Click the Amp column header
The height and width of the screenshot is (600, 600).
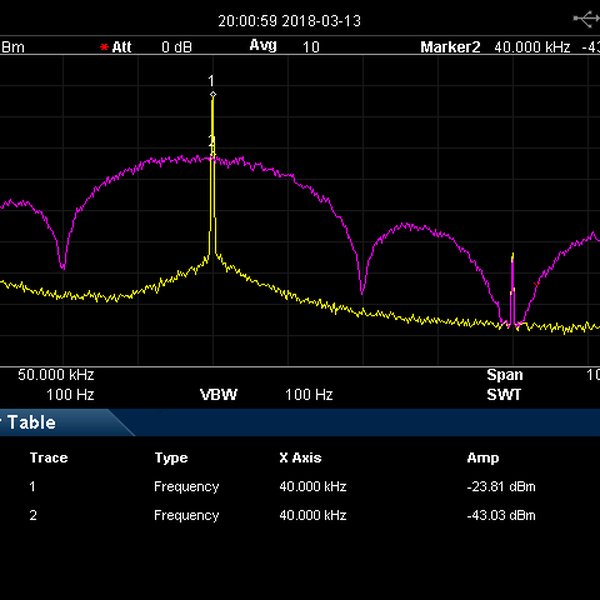483,458
